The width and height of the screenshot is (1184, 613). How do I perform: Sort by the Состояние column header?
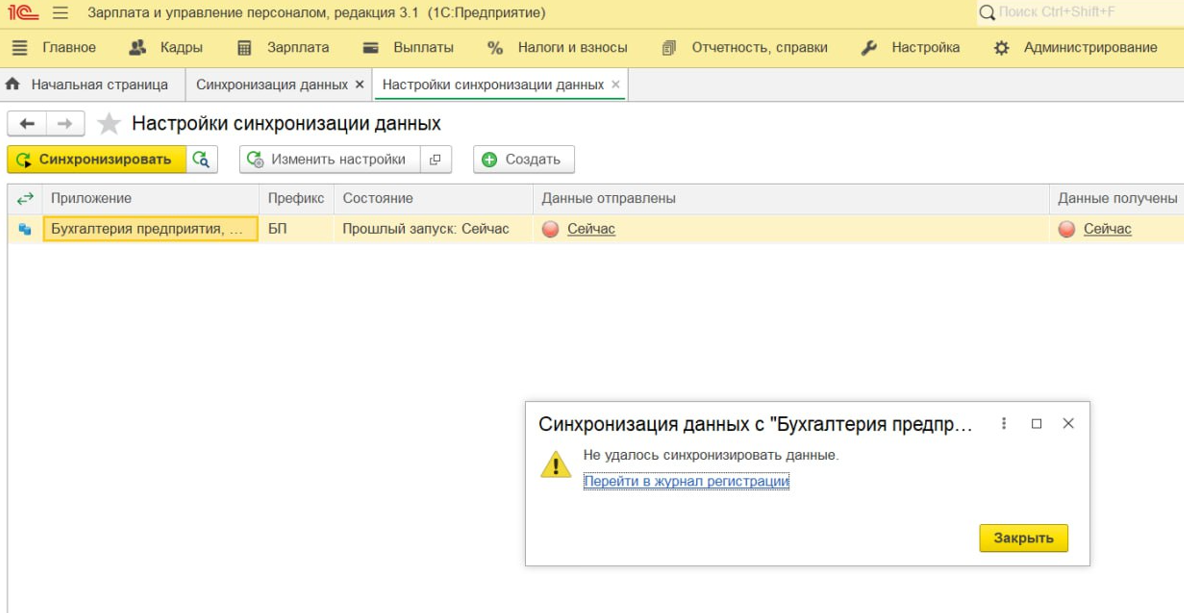(433, 198)
